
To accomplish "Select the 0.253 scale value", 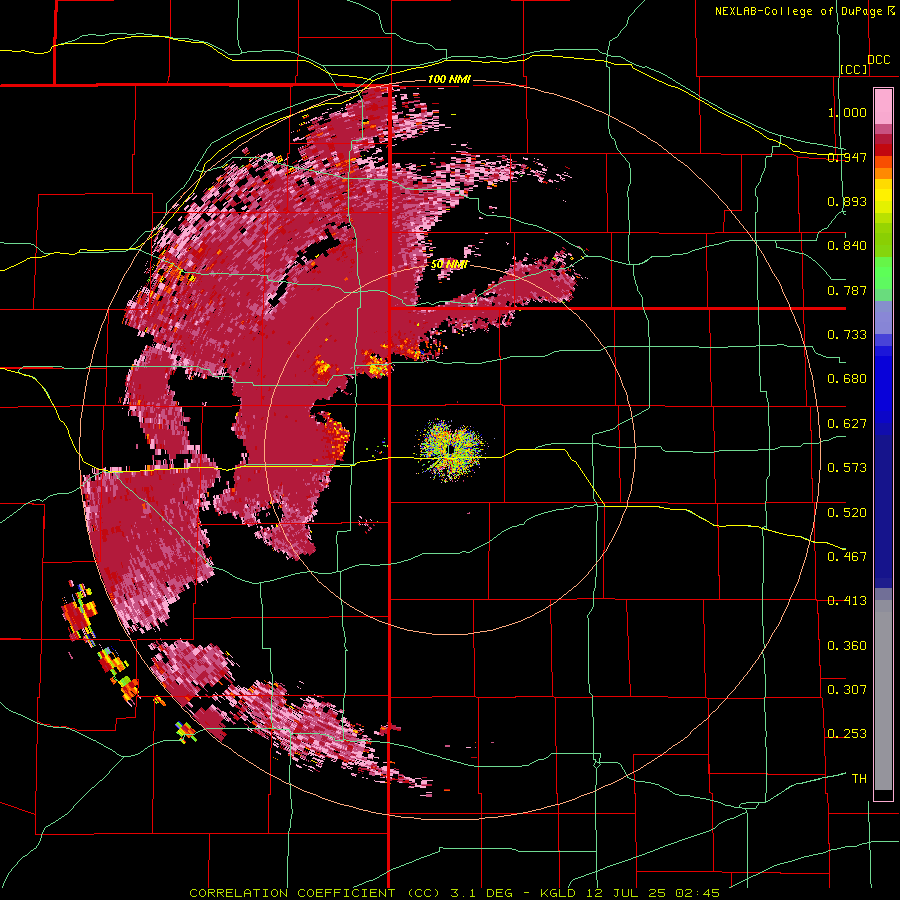I will (x=847, y=734).
